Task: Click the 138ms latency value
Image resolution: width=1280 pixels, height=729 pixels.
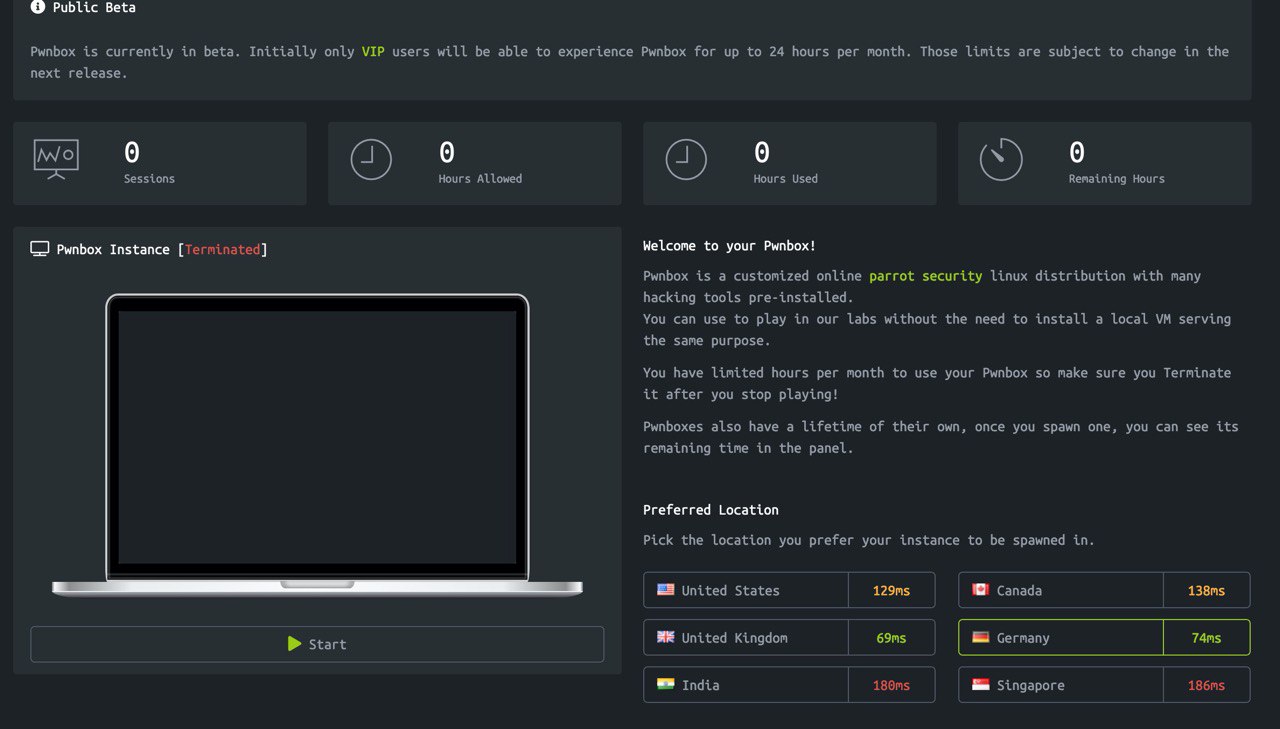Action: (x=1206, y=590)
